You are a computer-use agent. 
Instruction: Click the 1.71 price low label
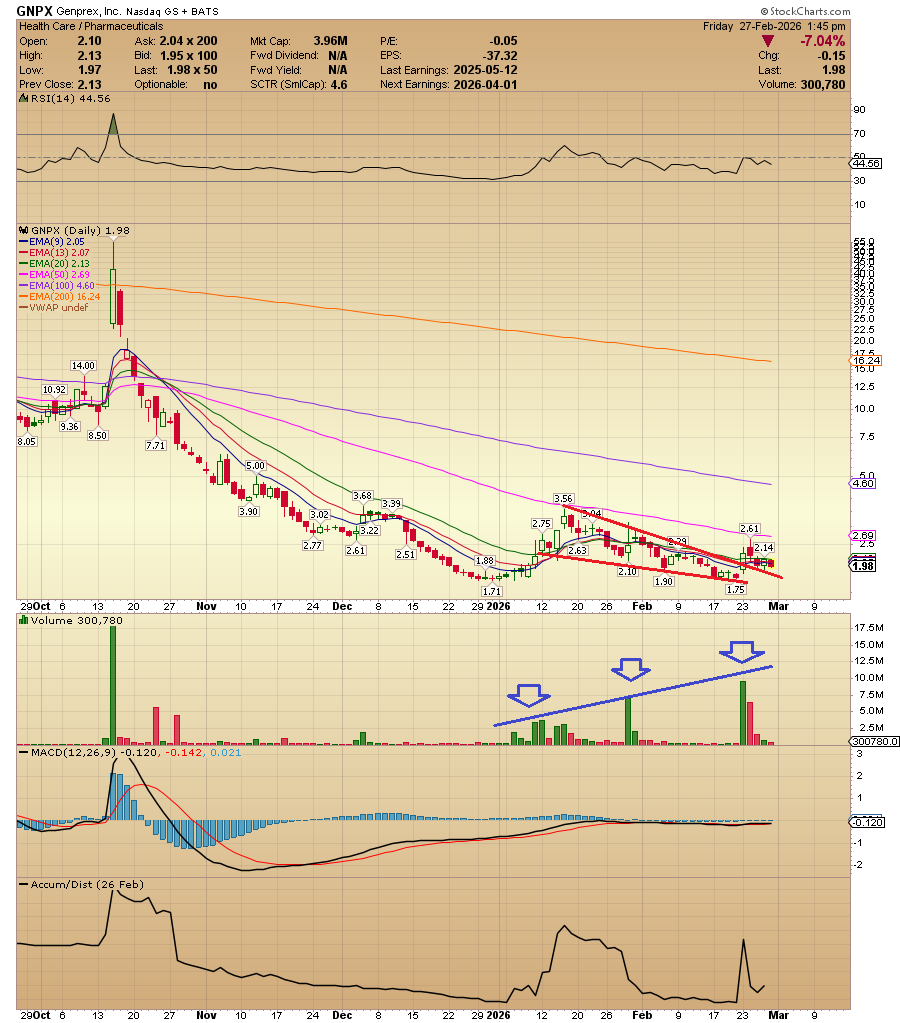491,591
